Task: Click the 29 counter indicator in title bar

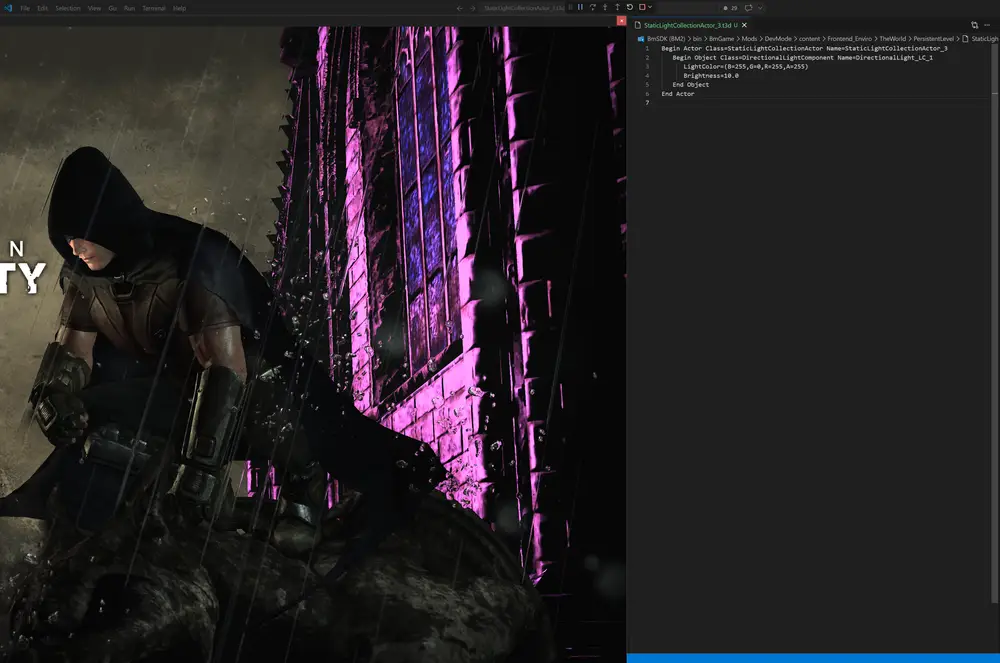Action: (x=730, y=8)
